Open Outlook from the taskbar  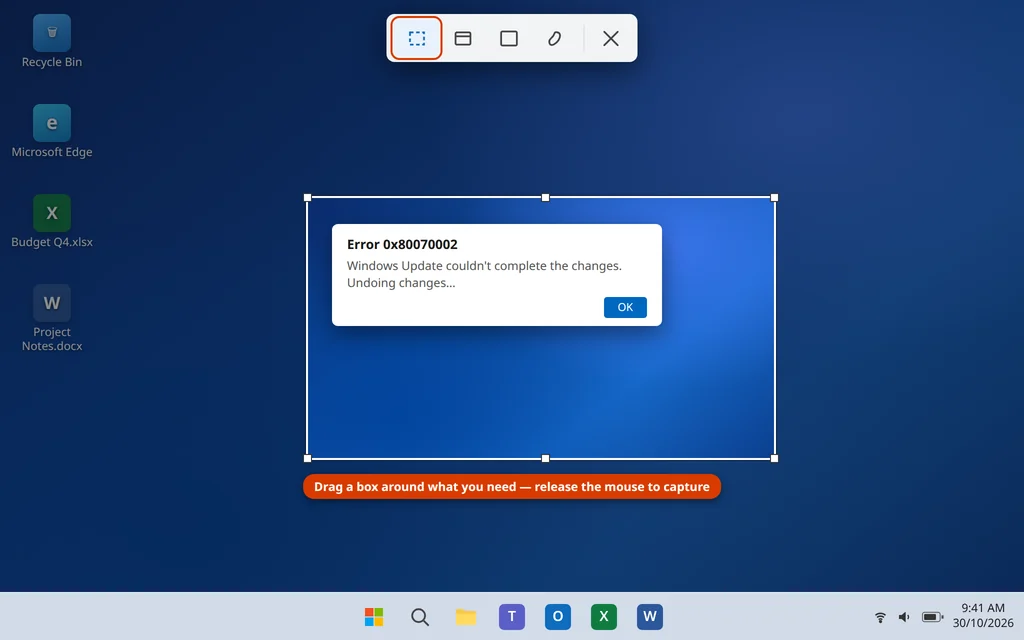[558, 616]
